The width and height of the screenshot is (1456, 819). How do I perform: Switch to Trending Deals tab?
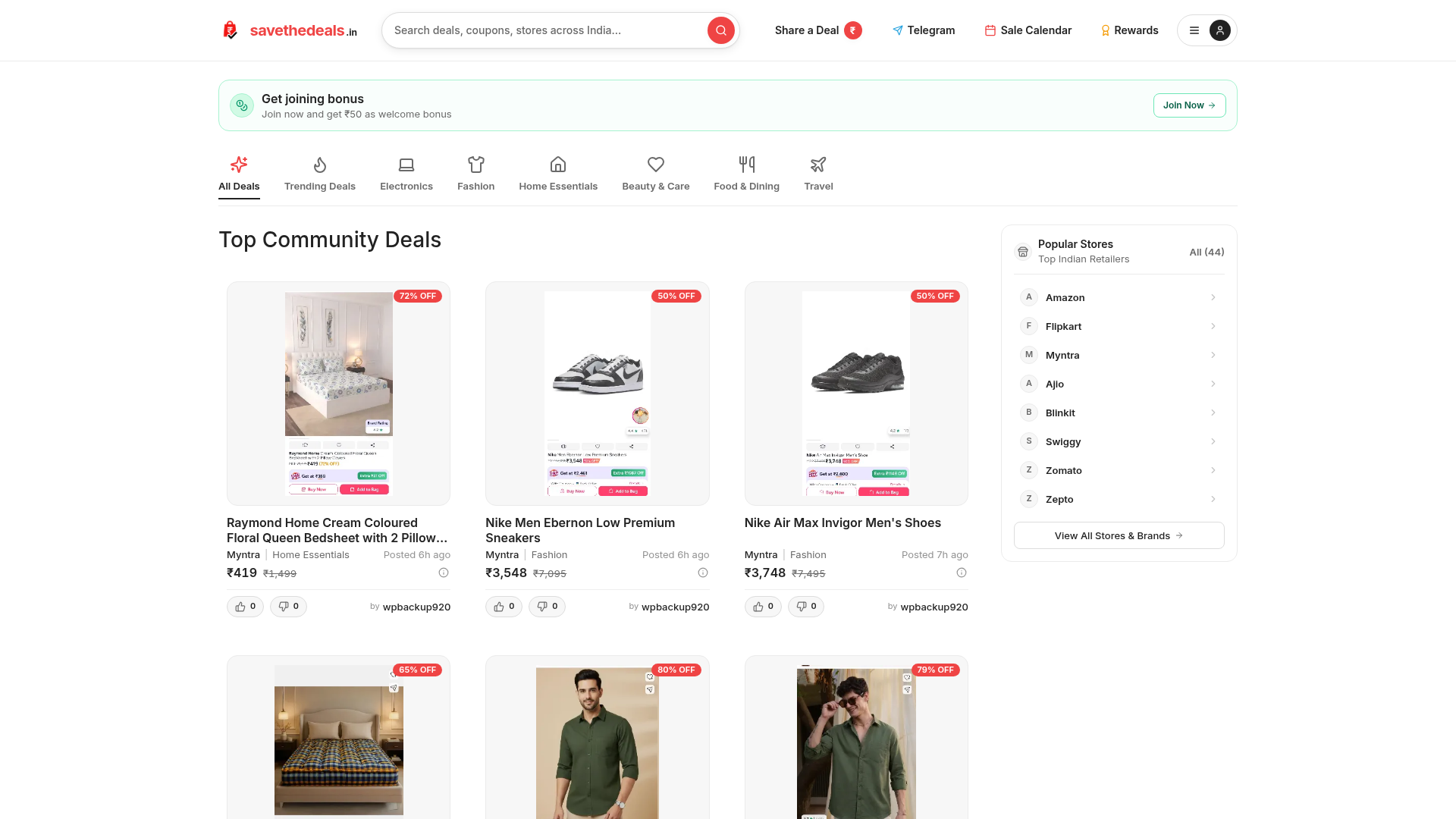click(320, 174)
